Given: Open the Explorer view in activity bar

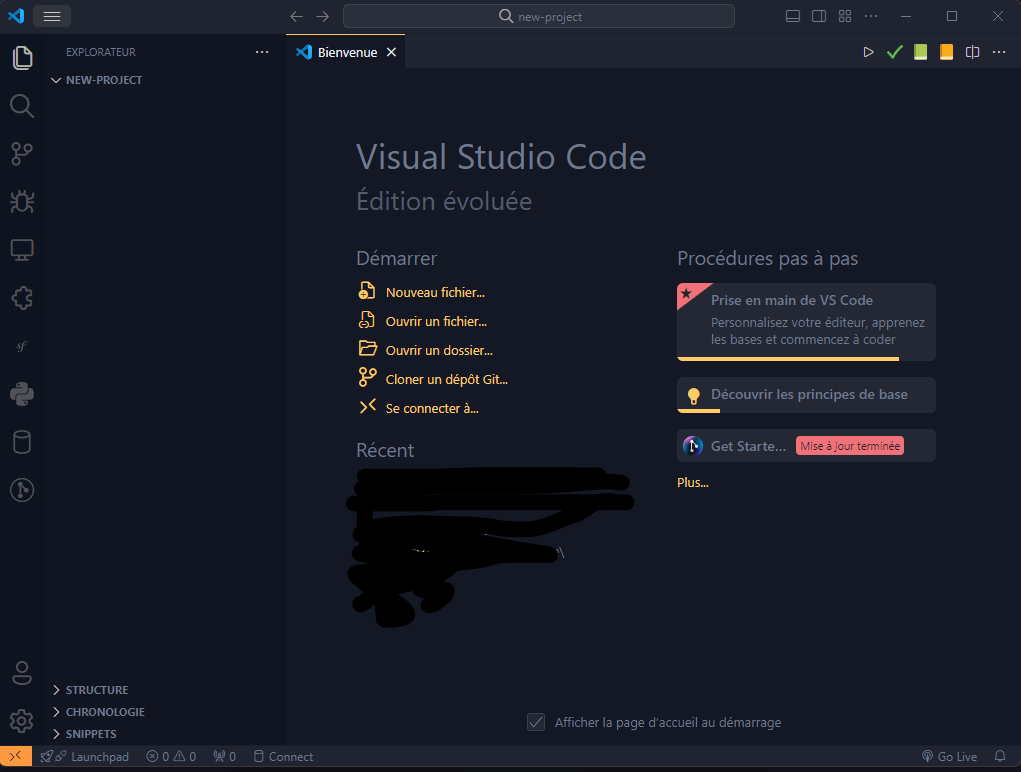Looking at the screenshot, I should tap(22, 58).
